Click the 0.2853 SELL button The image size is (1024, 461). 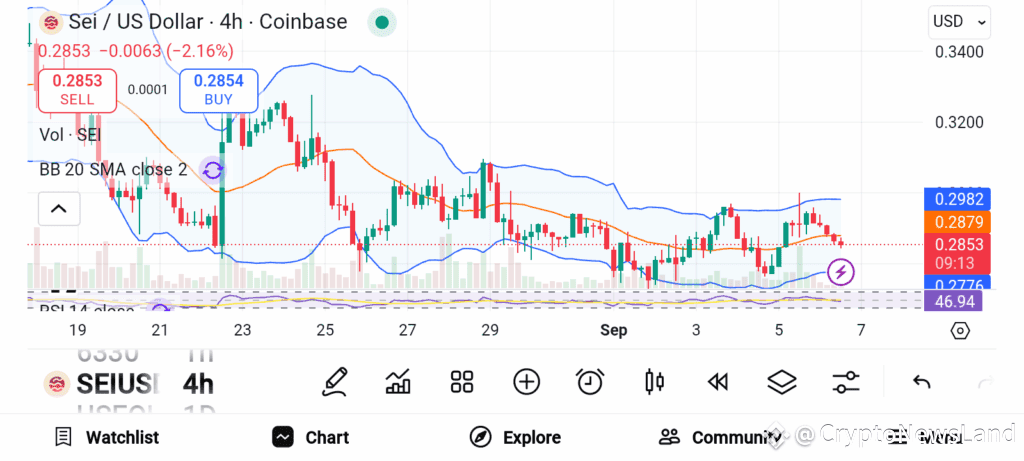point(77,90)
